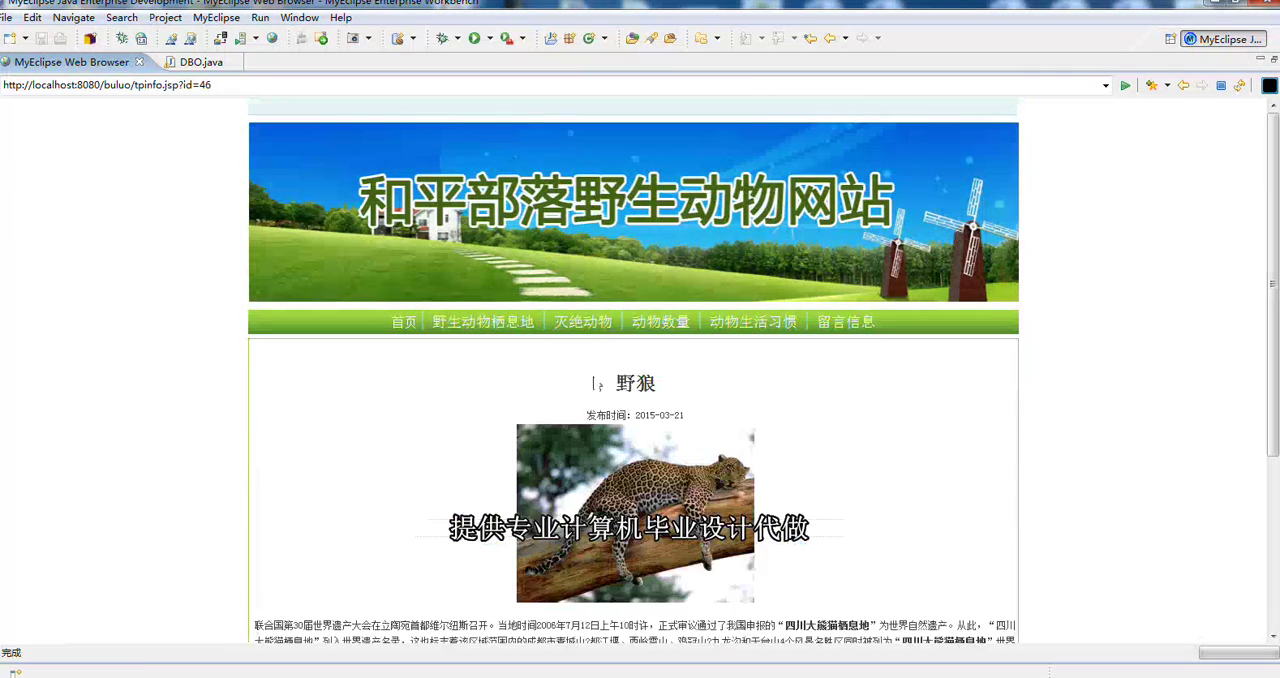Open the External Tools dropdown arrow
The image size is (1280, 678).
(522, 38)
